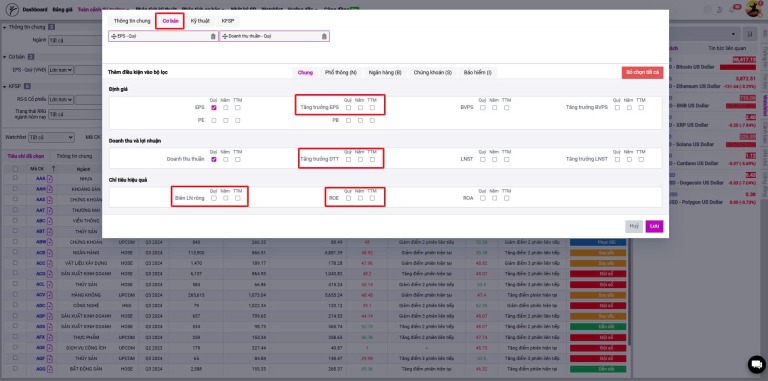Click the Huỷ button
The image size is (768, 381).
(634, 226)
